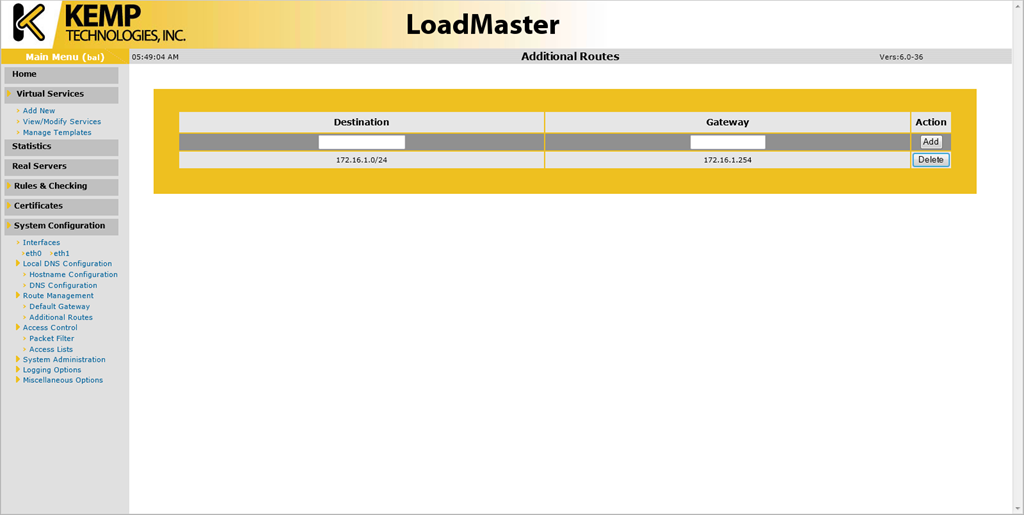Expand System Administration submenu
Image resolution: width=1024 pixels, height=515 pixels.
pos(64,360)
